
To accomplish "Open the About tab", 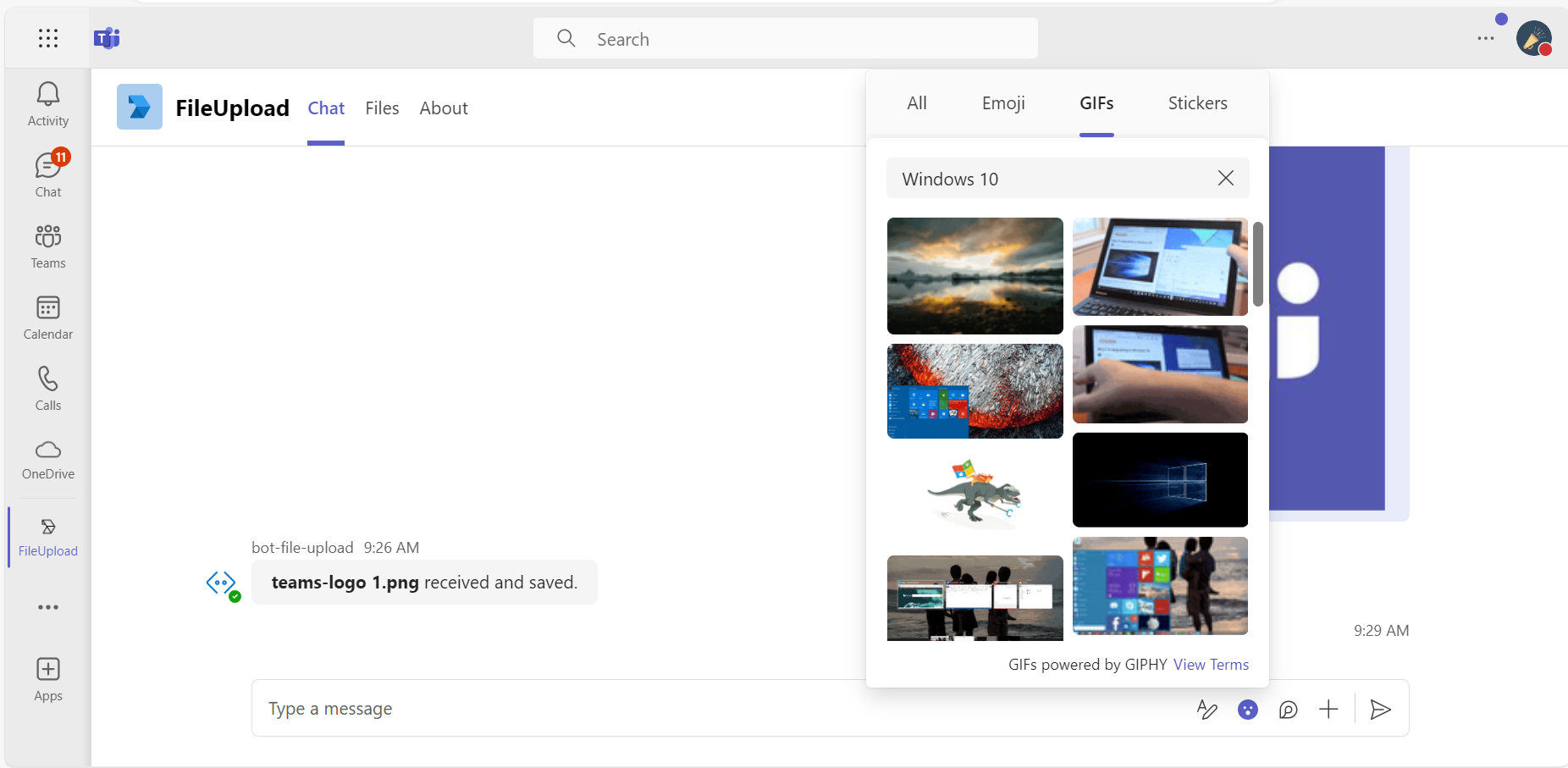I will tap(444, 108).
